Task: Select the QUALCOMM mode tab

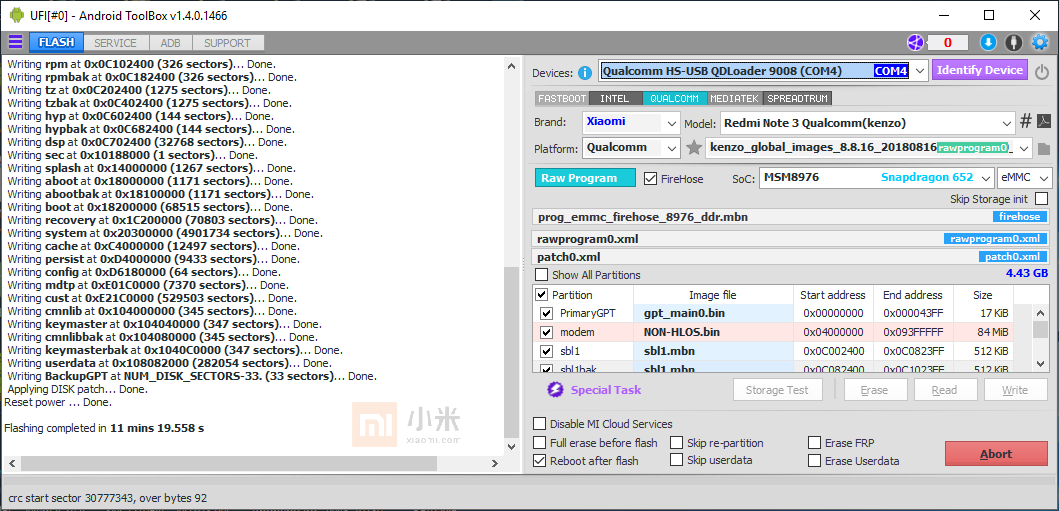Action: 675,99
